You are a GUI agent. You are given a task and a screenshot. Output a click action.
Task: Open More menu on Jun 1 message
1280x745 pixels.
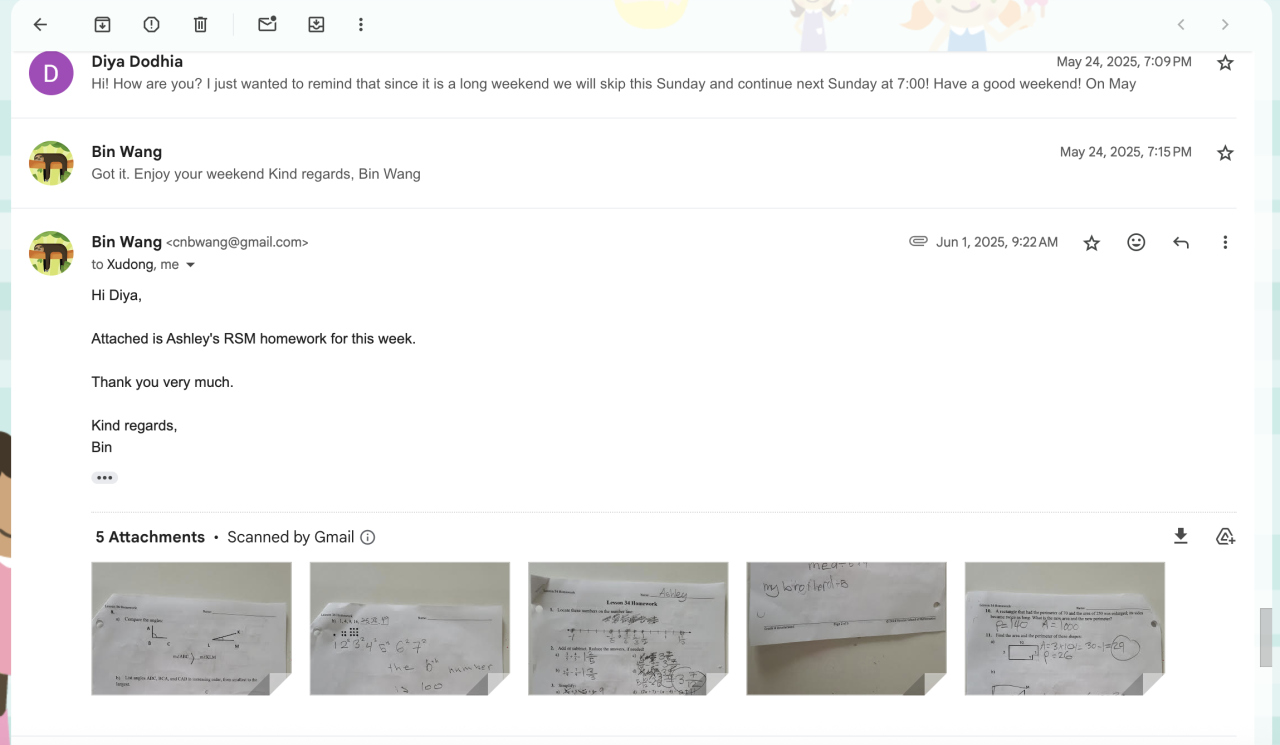pos(1225,242)
